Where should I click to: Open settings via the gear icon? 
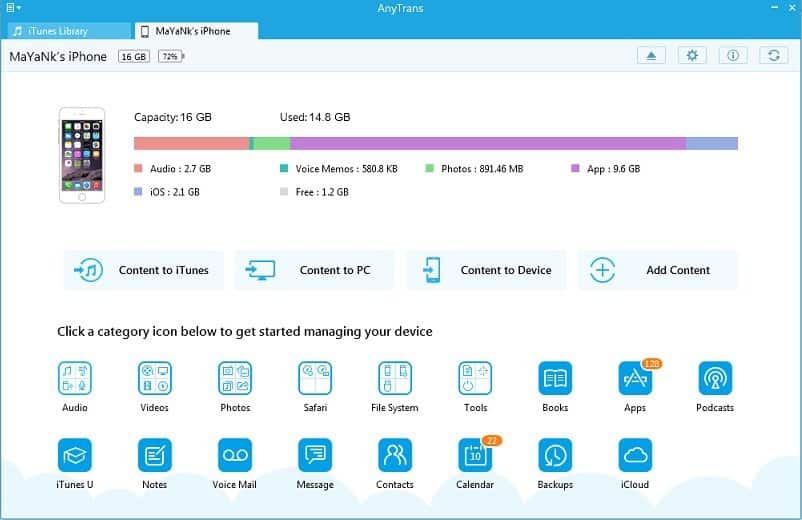coord(692,55)
